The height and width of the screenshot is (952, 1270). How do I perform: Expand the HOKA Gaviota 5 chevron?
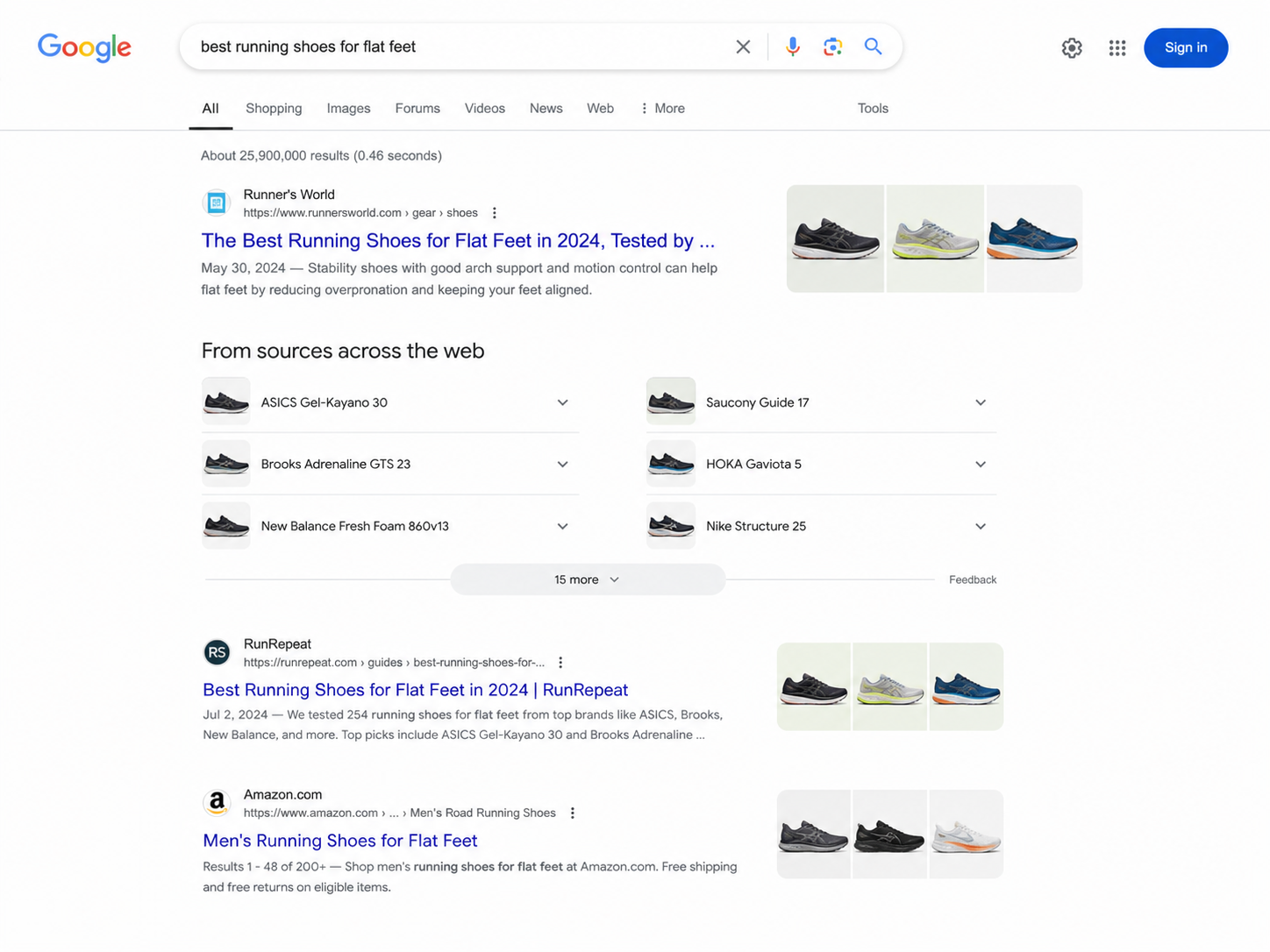[981, 465]
